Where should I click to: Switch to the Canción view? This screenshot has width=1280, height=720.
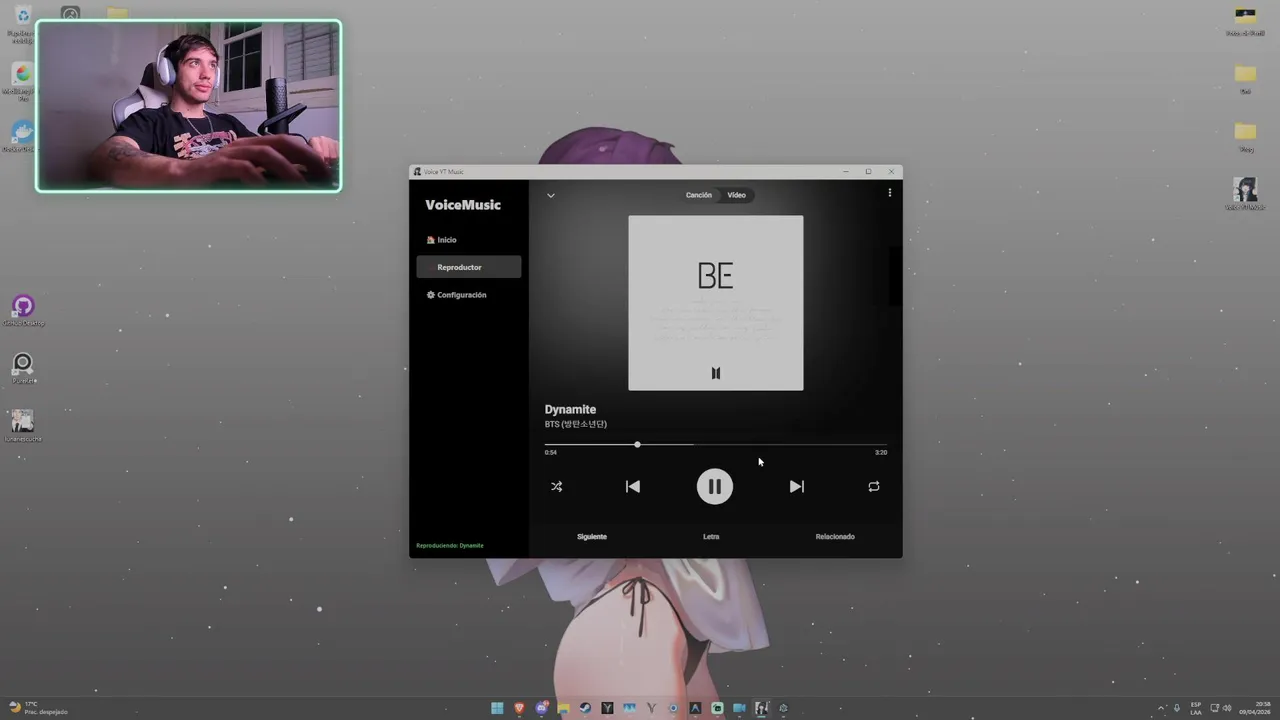click(x=698, y=195)
